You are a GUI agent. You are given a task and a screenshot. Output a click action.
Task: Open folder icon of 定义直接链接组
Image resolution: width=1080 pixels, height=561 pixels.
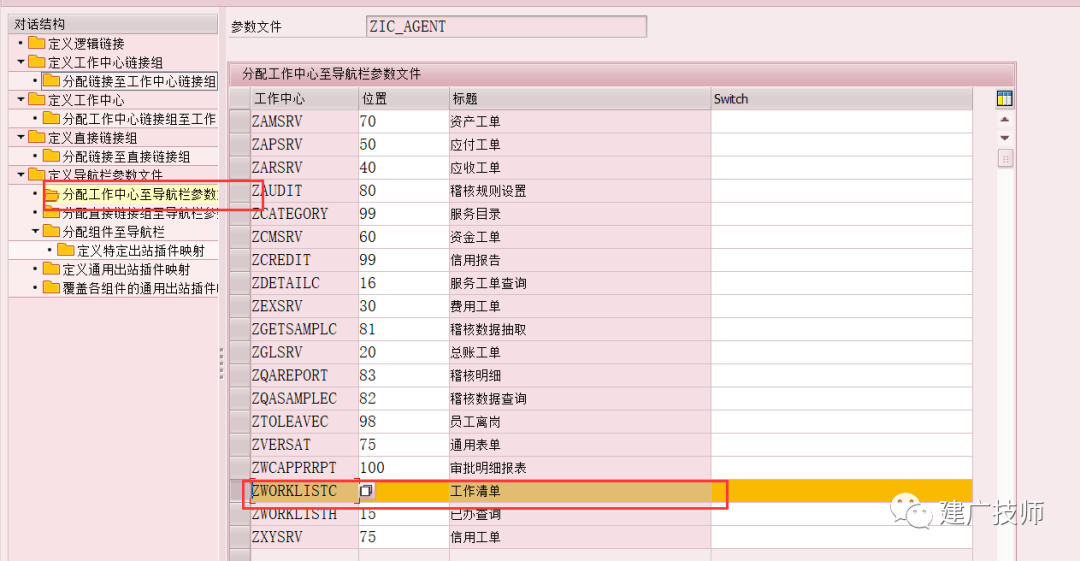[x=37, y=137]
